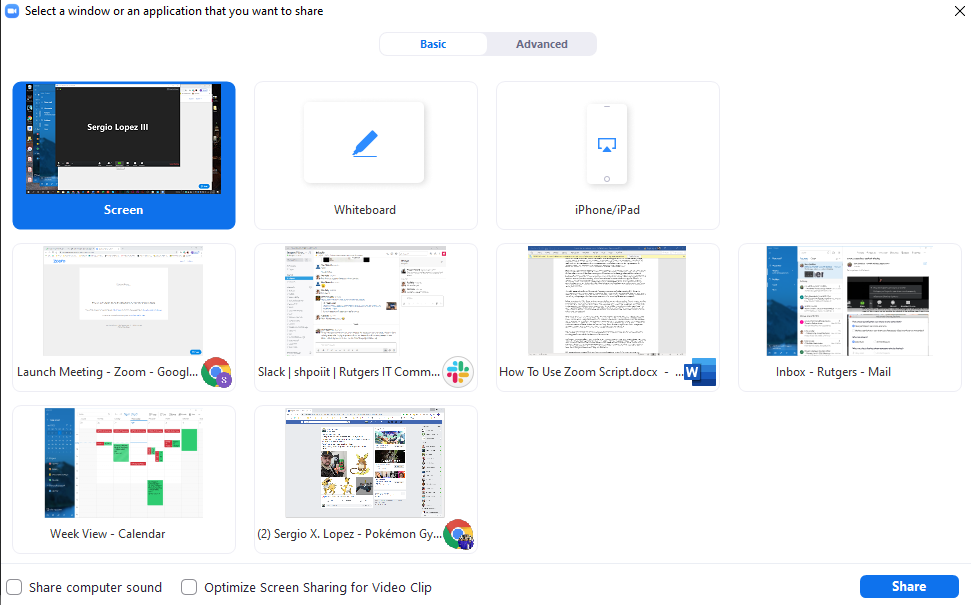This screenshot has height=605, width=971.
Task: Select the Sergio X. Lopez Pokémon window thumbnail
Action: [365, 463]
